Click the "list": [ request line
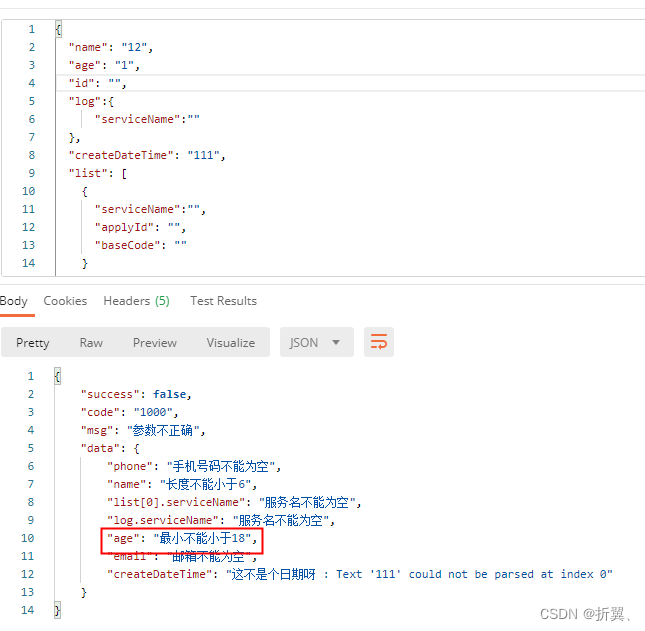This screenshot has height=631, width=645. 98,173
